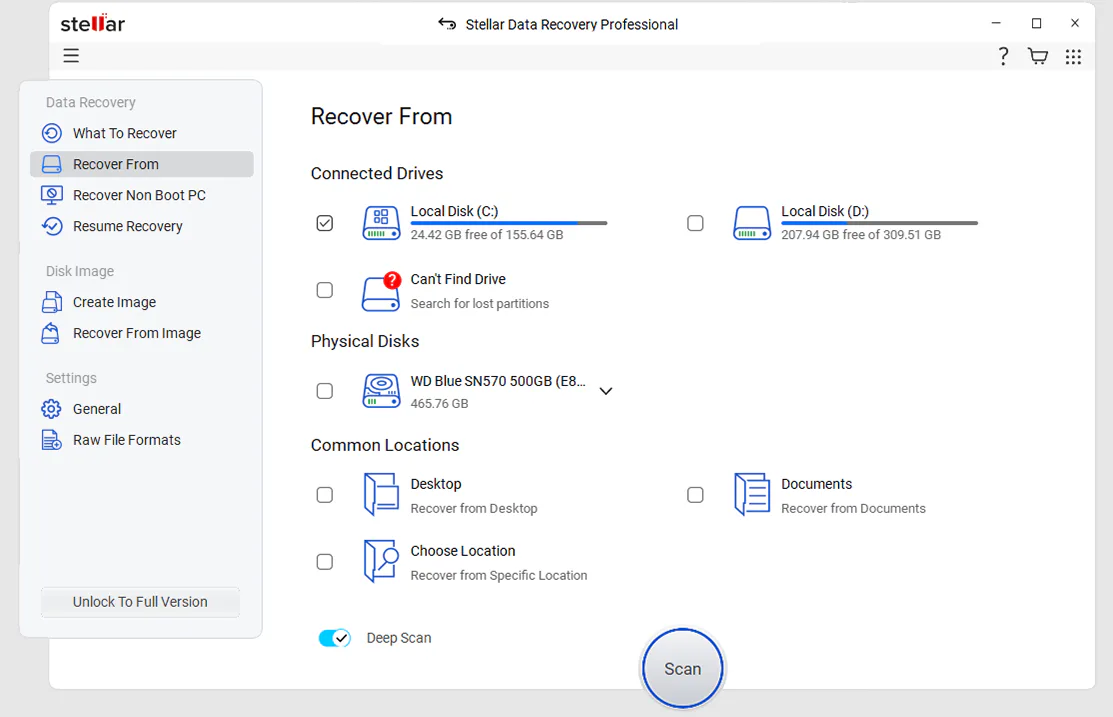Click the Stellar logo at top left
1113x717 pixels.
(92, 23)
